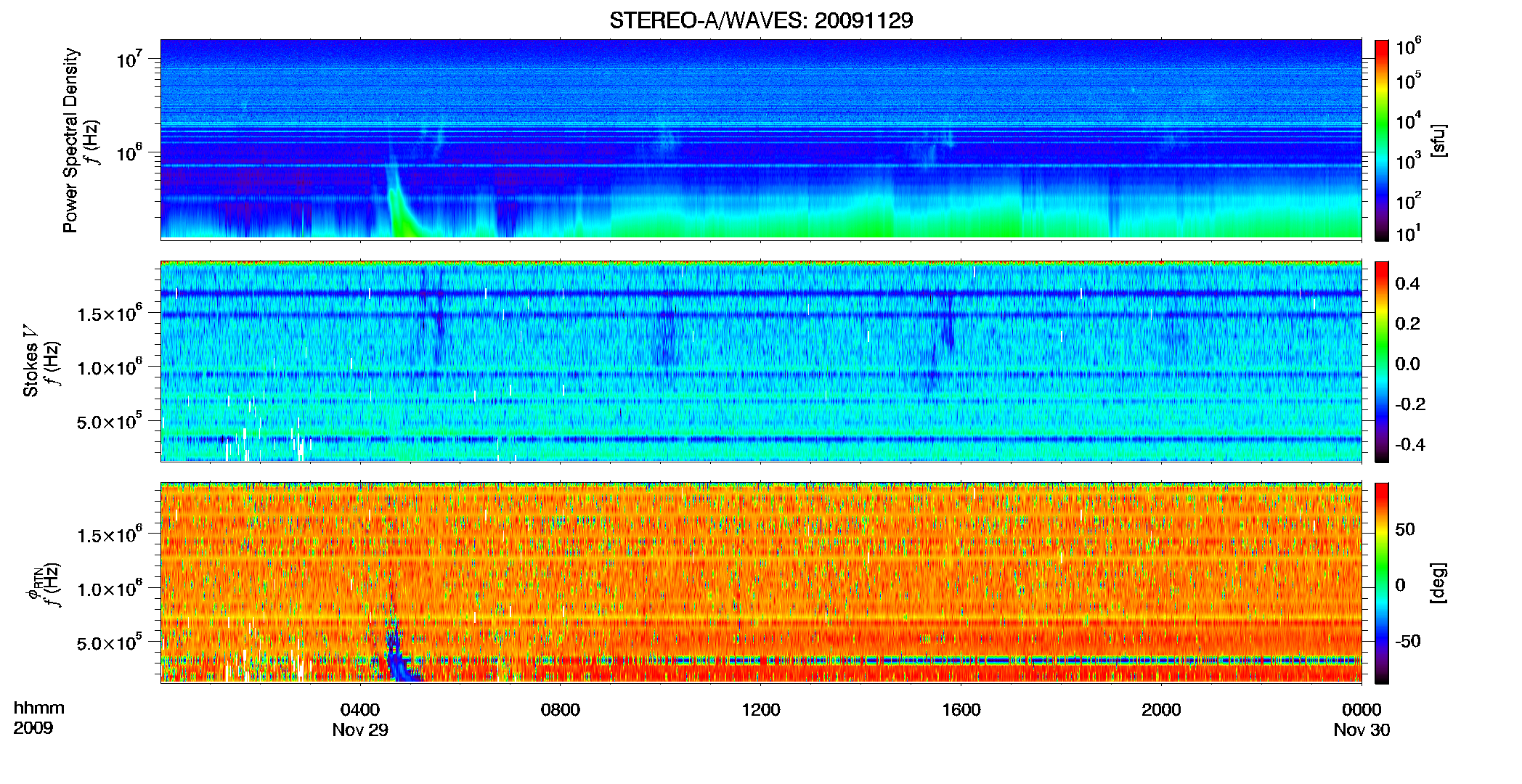Click the 0.4 label on Stokes colorbar
The height and width of the screenshot is (784, 1522).
(1407, 283)
